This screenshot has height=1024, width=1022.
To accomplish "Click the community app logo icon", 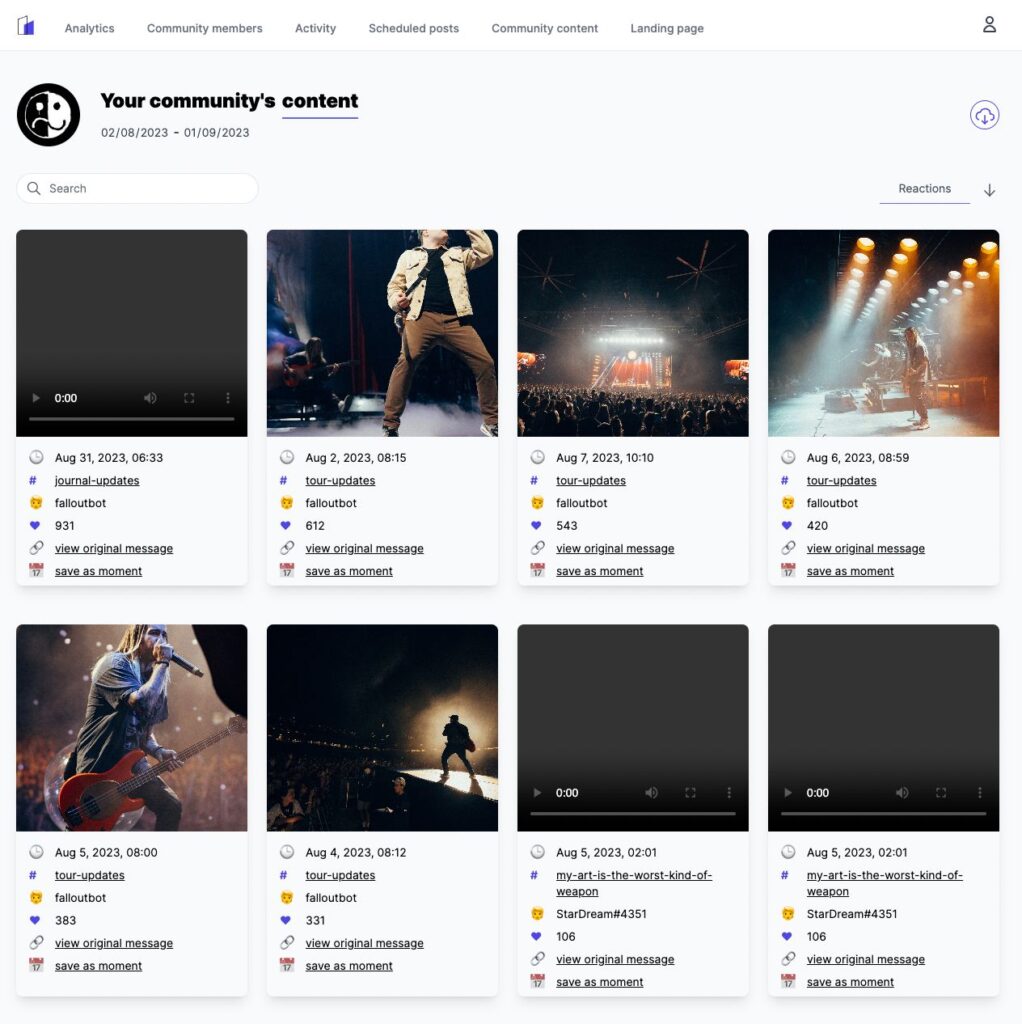I will coord(26,24).
